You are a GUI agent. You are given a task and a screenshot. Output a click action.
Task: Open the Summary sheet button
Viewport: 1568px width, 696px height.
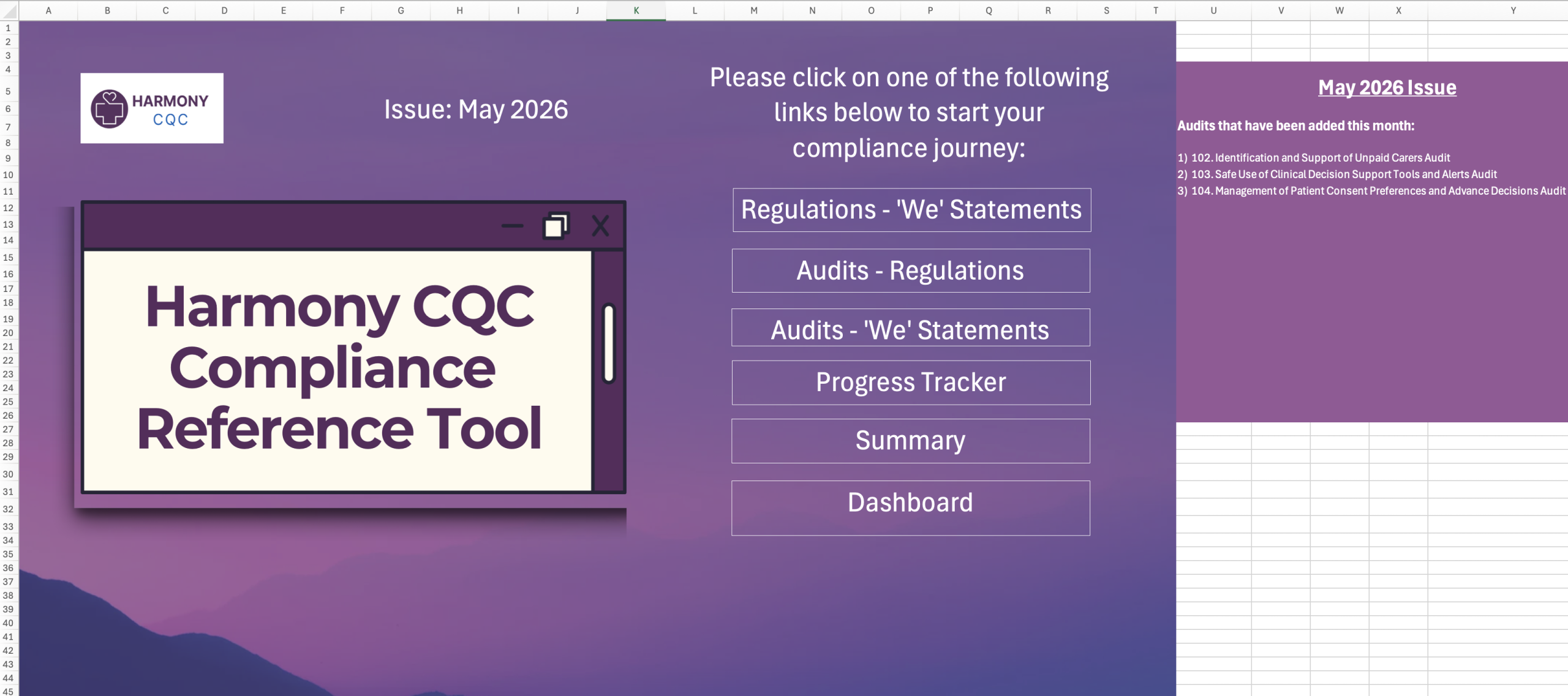[911, 441]
